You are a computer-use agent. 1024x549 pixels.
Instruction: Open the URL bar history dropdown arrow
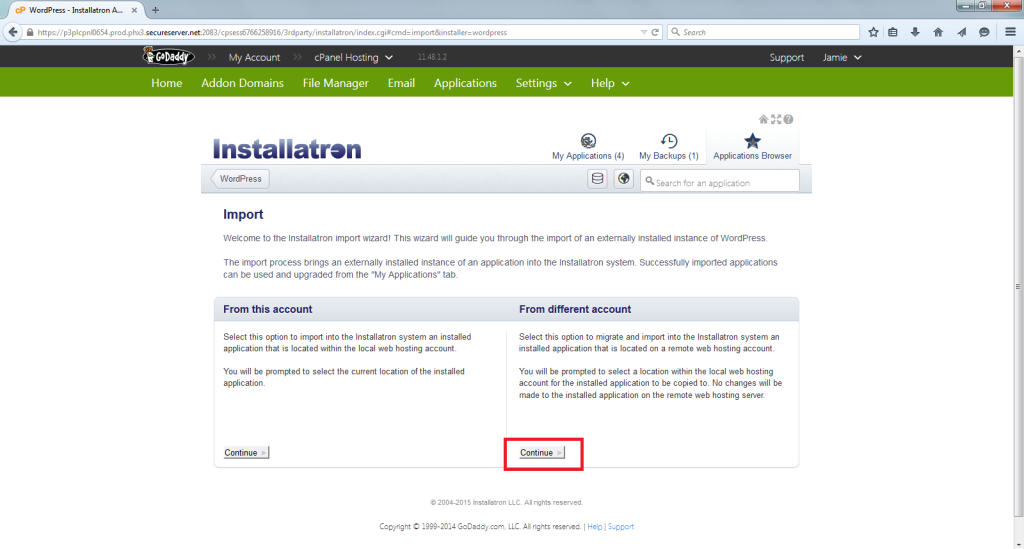644,32
